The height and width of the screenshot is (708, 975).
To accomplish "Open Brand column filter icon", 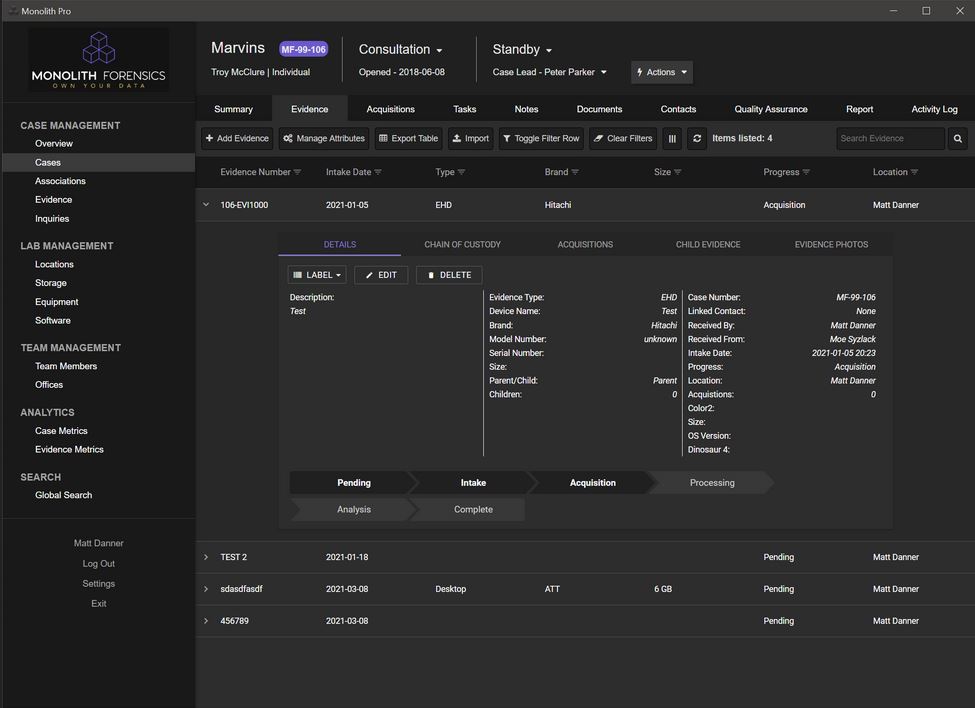I will [x=575, y=172].
